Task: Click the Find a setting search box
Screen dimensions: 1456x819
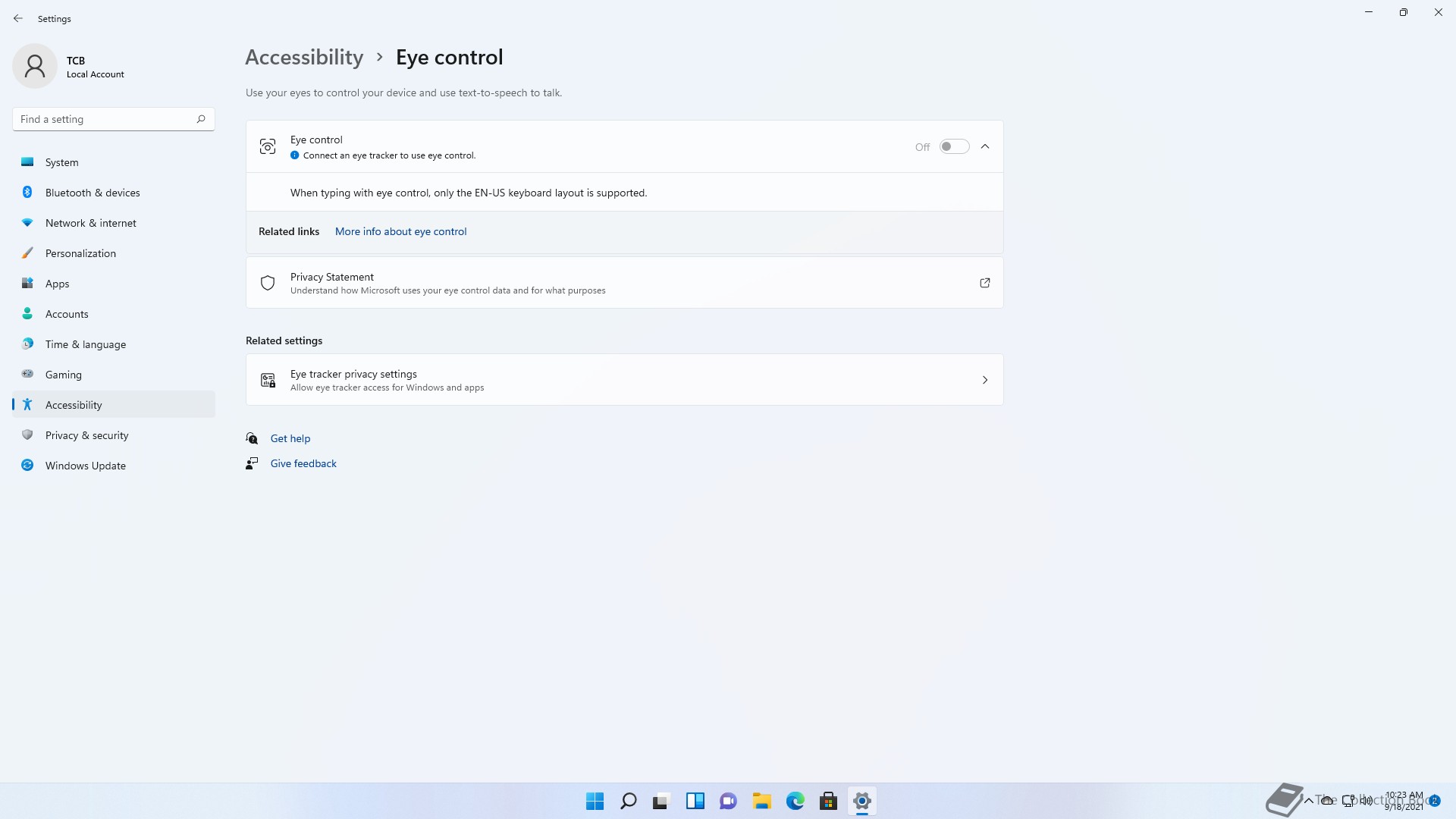Action: (106, 119)
